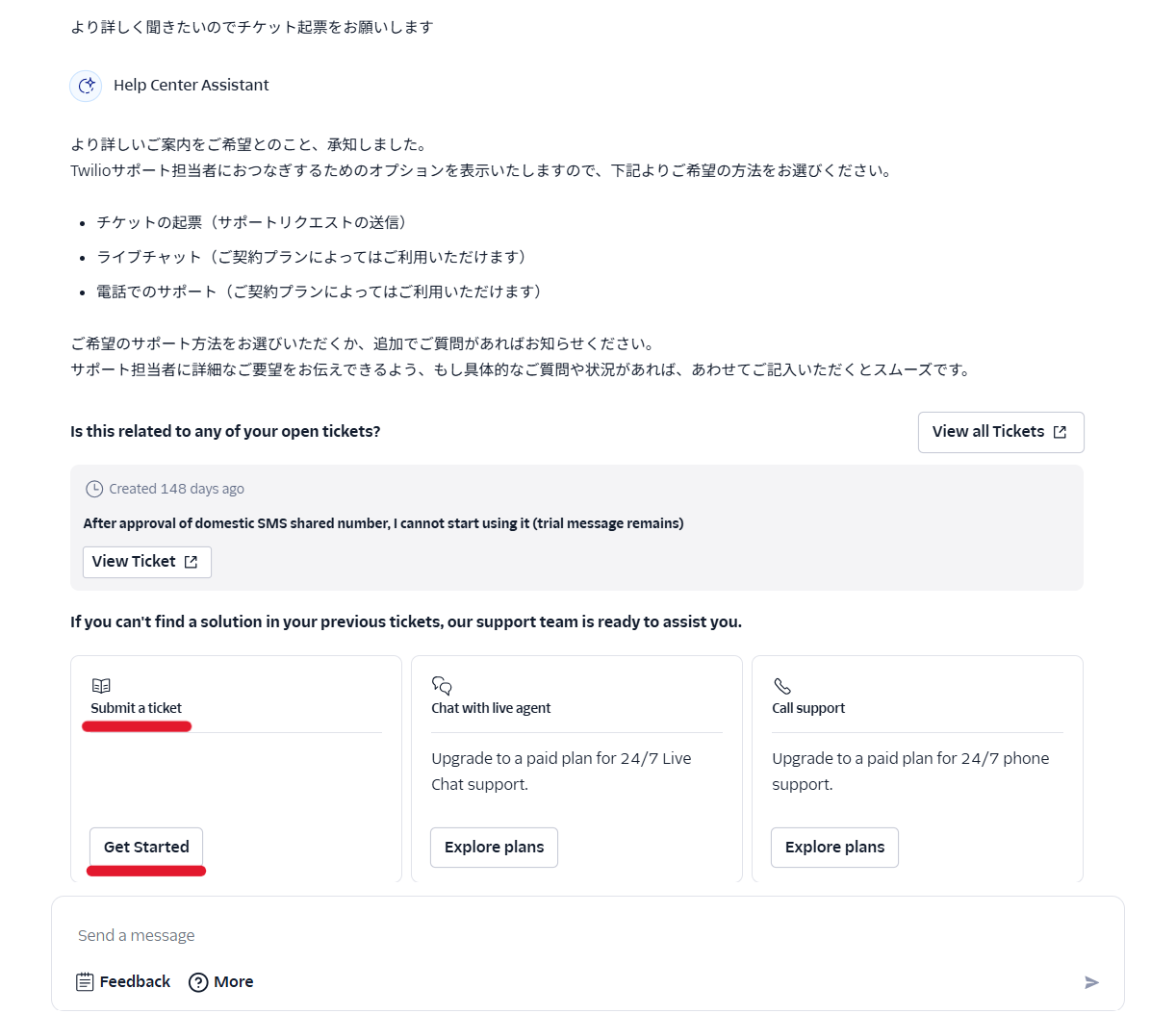Click the phone icon above Call support
The width and height of the screenshot is (1176, 1014).
pos(782,686)
